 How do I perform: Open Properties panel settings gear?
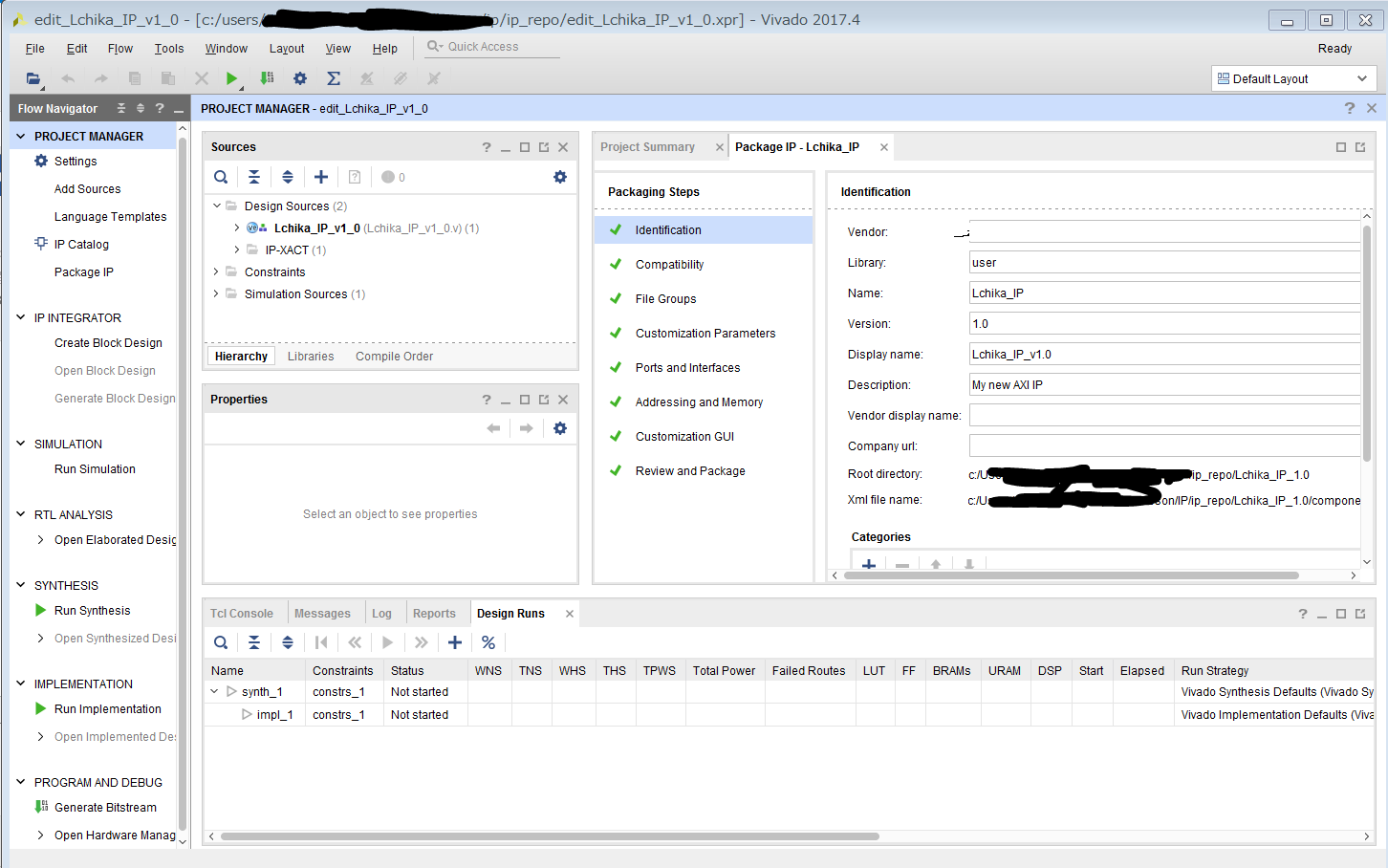[x=560, y=428]
